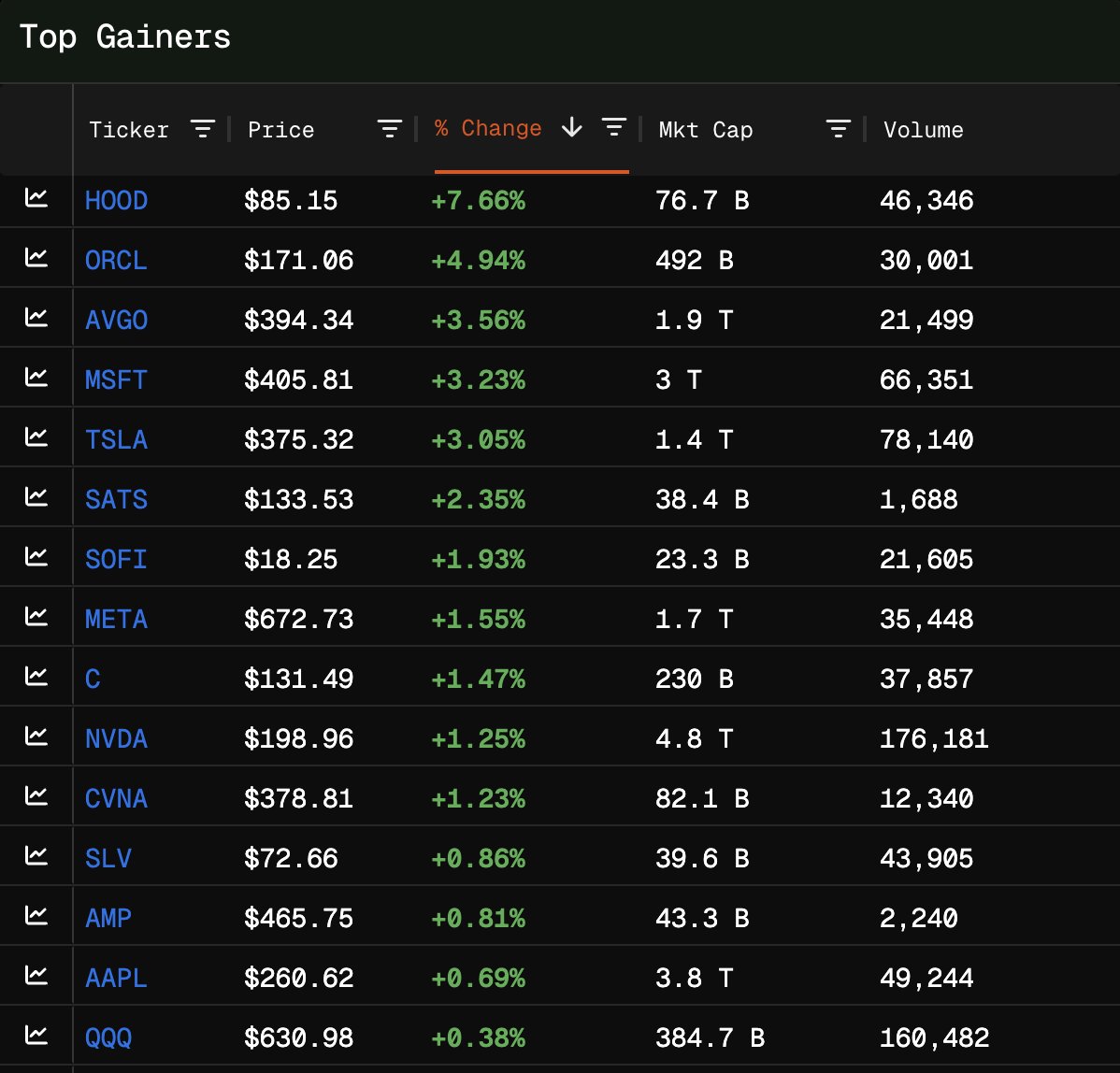
Task: Open the MSFT ticker link
Action: click(117, 379)
